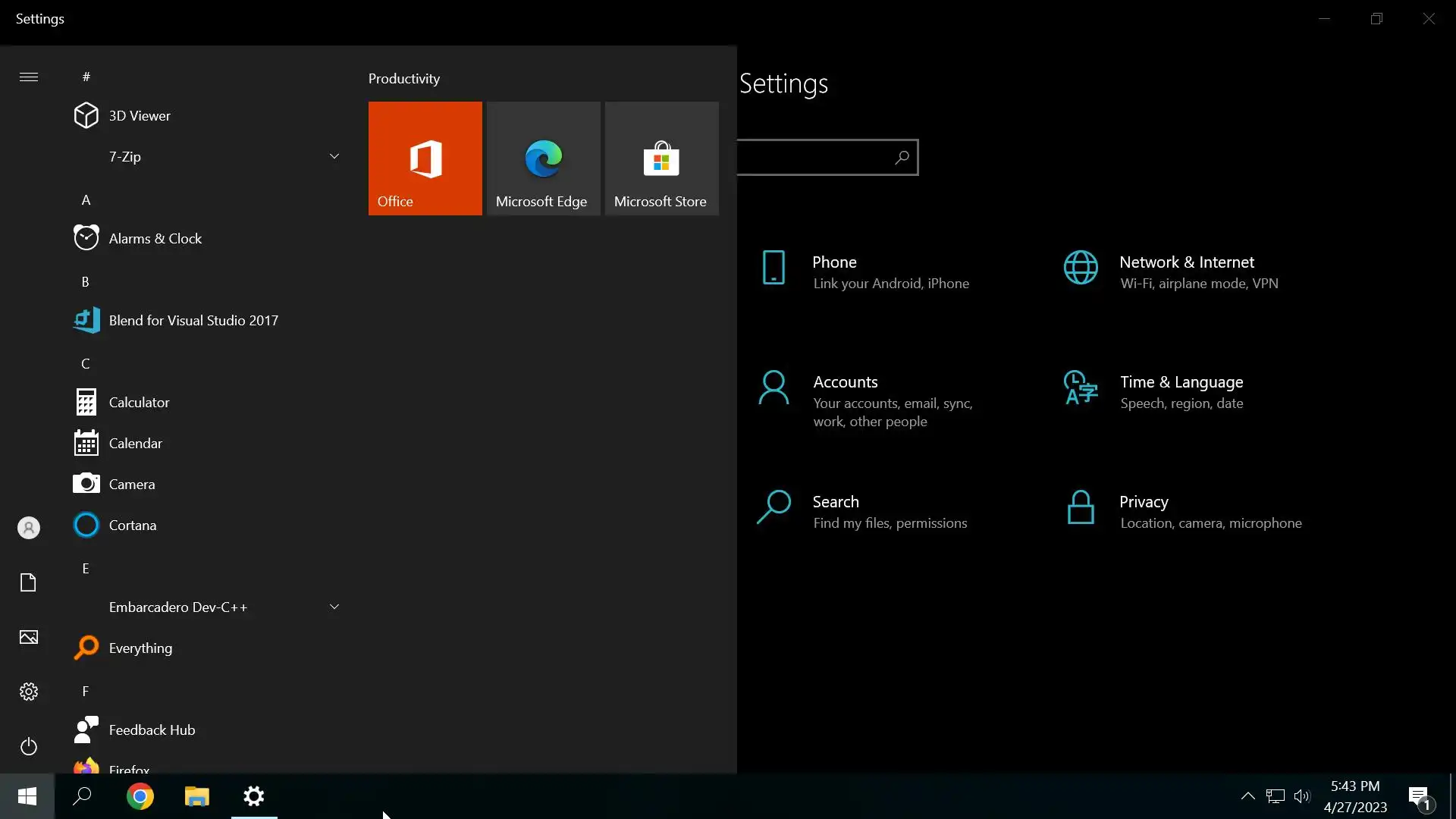Open Privacy settings category
Screen dimensions: 1456x819
coord(1143,502)
